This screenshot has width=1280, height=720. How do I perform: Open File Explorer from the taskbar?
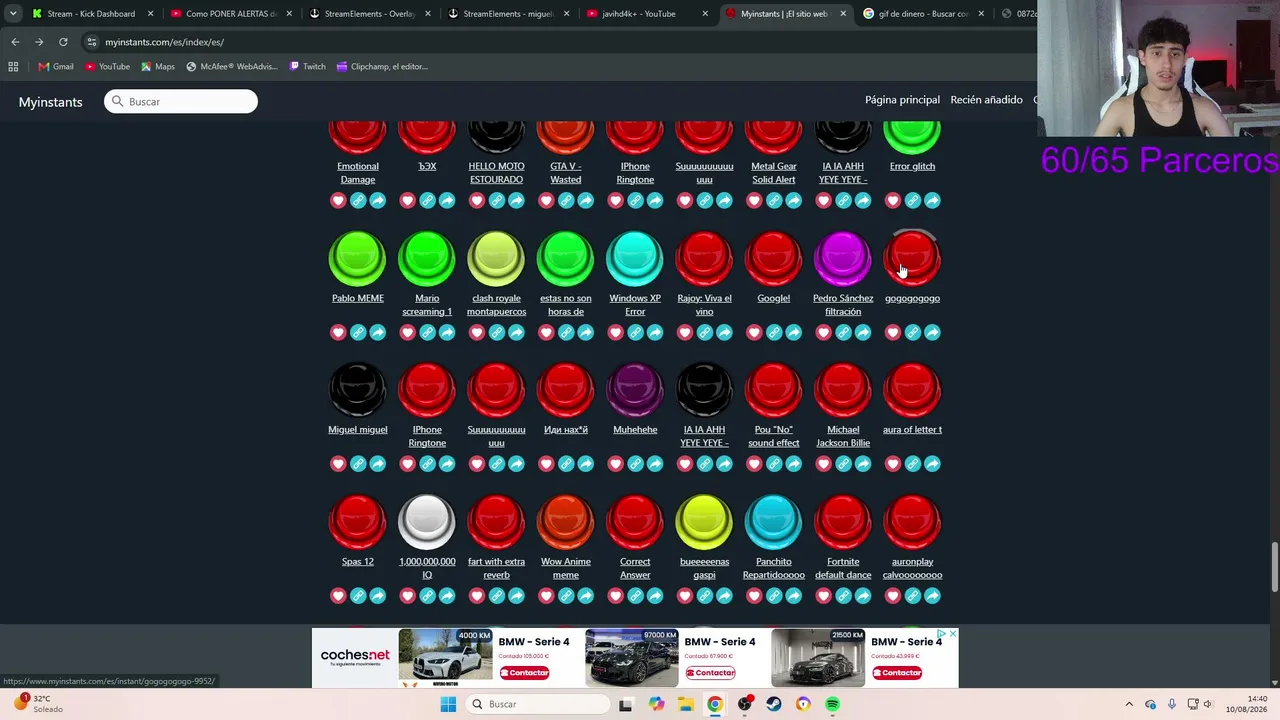click(x=685, y=704)
